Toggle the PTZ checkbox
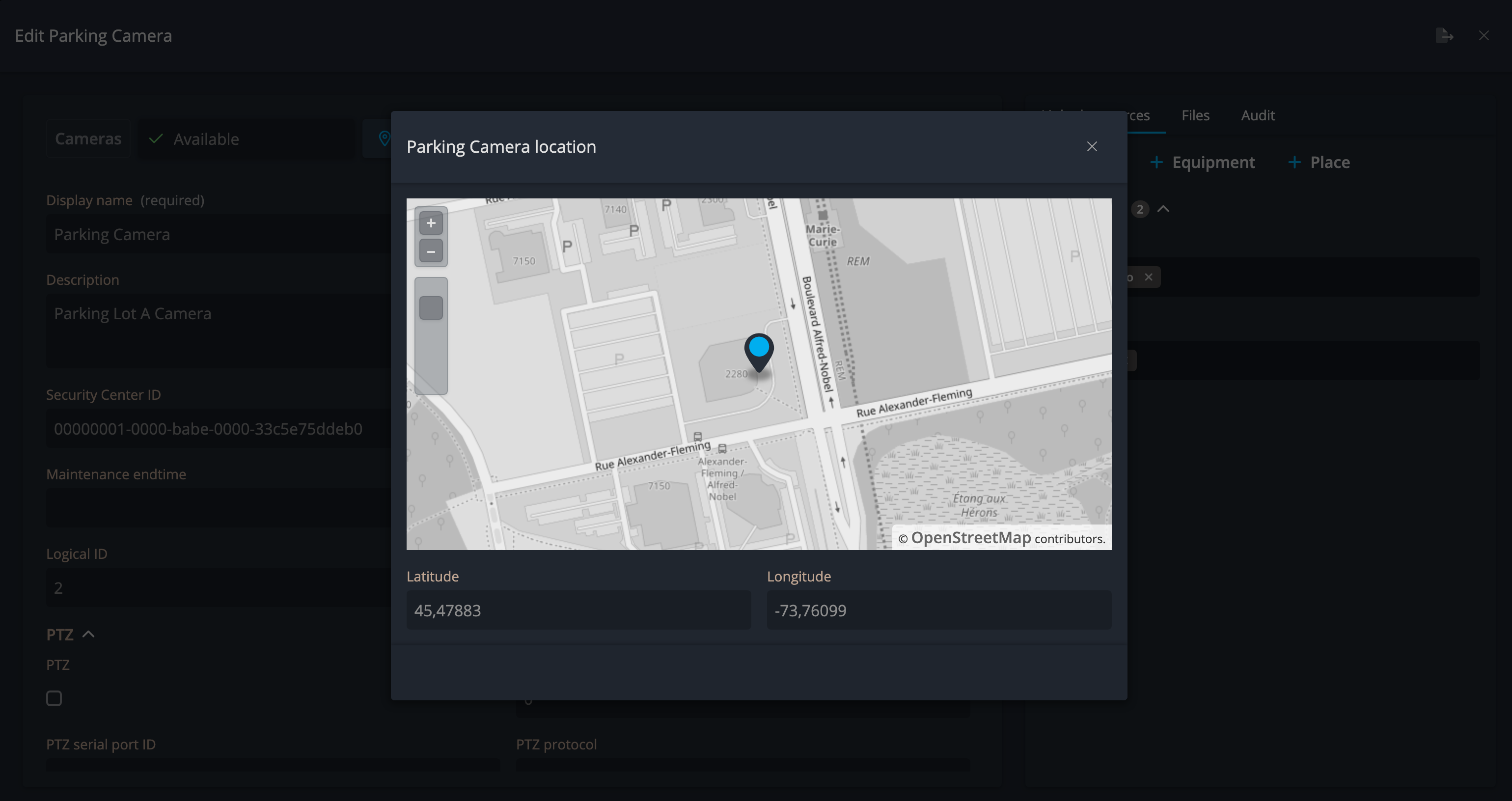The height and width of the screenshot is (801, 1512). (x=54, y=698)
